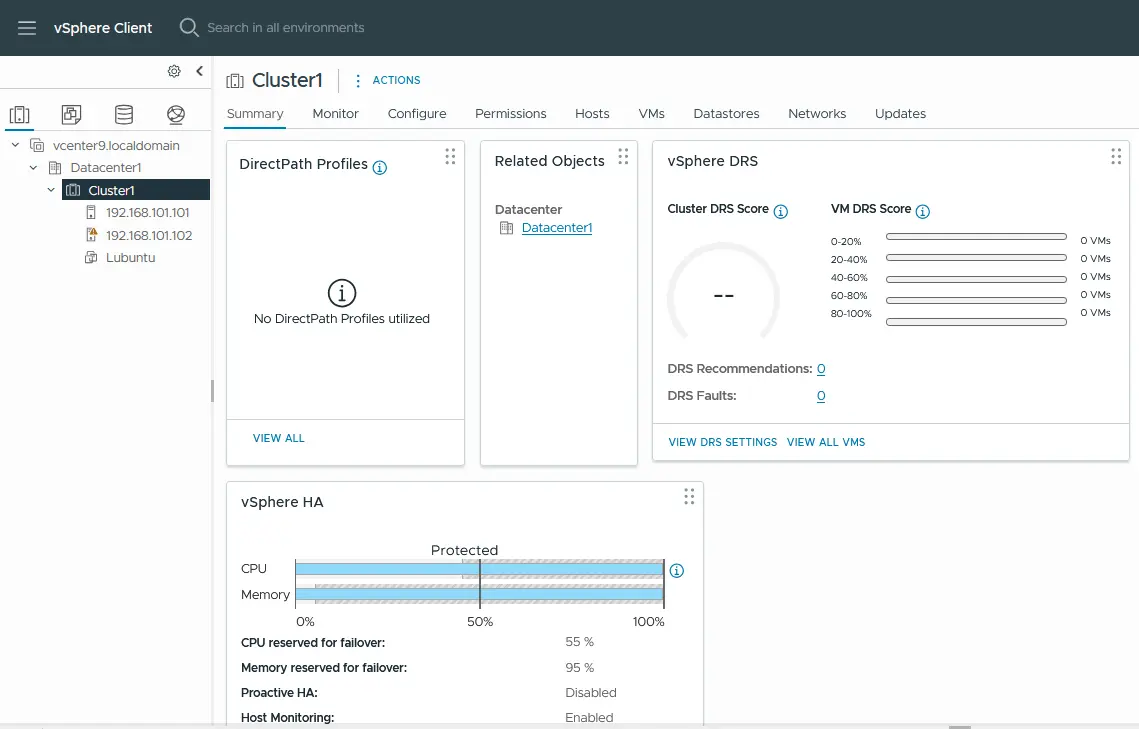Collapse the Datacenter1 tree node
Screen dimensions: 1139x729
33,167
